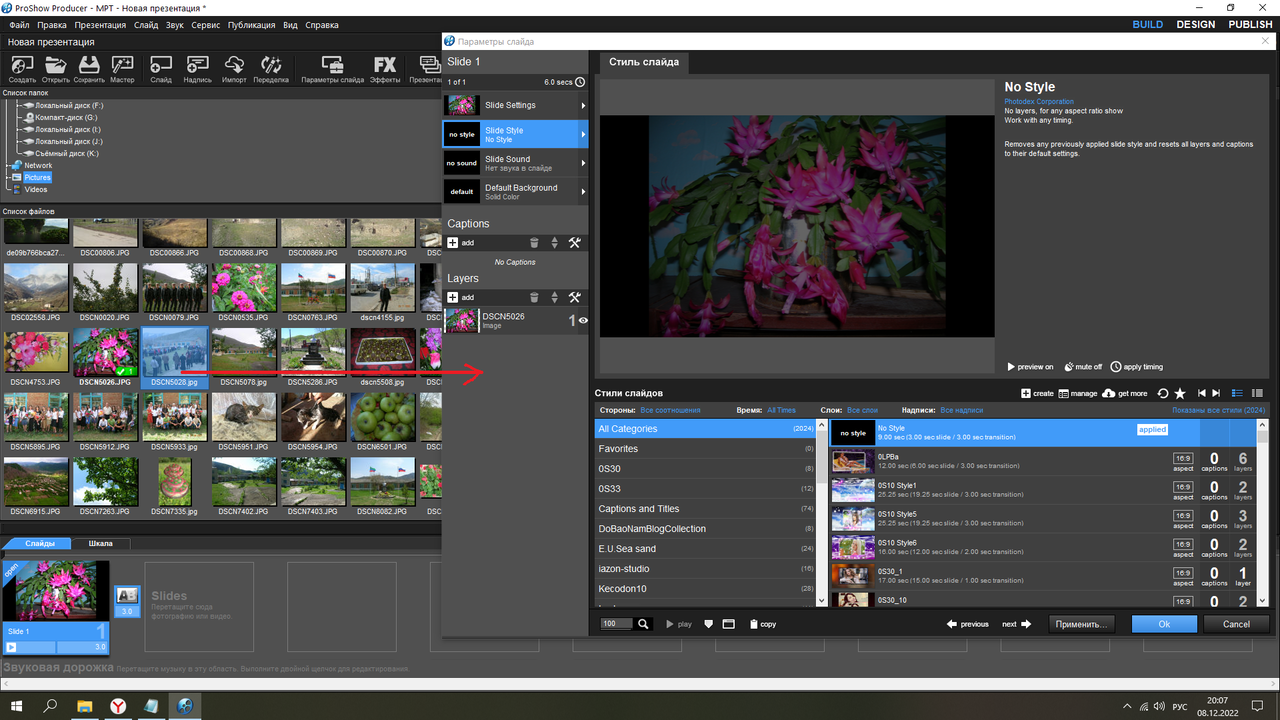Select the Pictures folder in tree

click(37, 177)
